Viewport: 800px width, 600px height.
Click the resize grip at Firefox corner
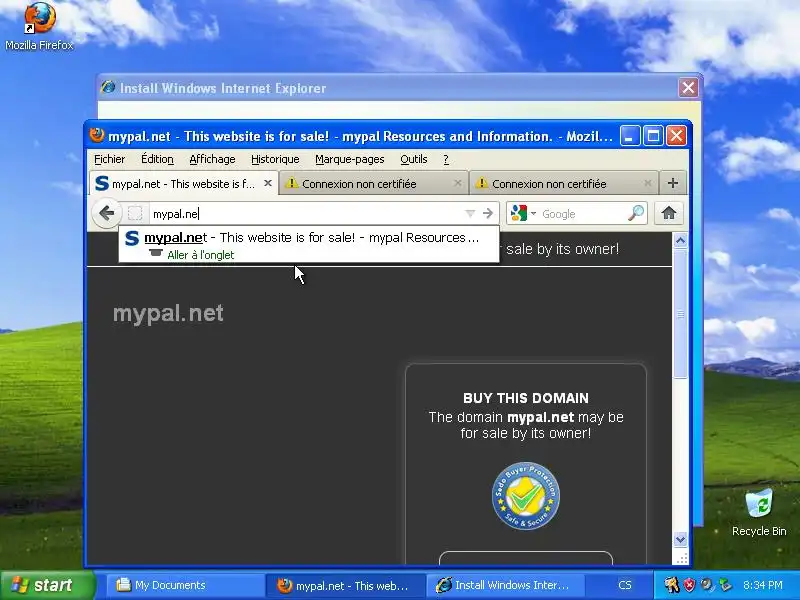tap(681, 558)
